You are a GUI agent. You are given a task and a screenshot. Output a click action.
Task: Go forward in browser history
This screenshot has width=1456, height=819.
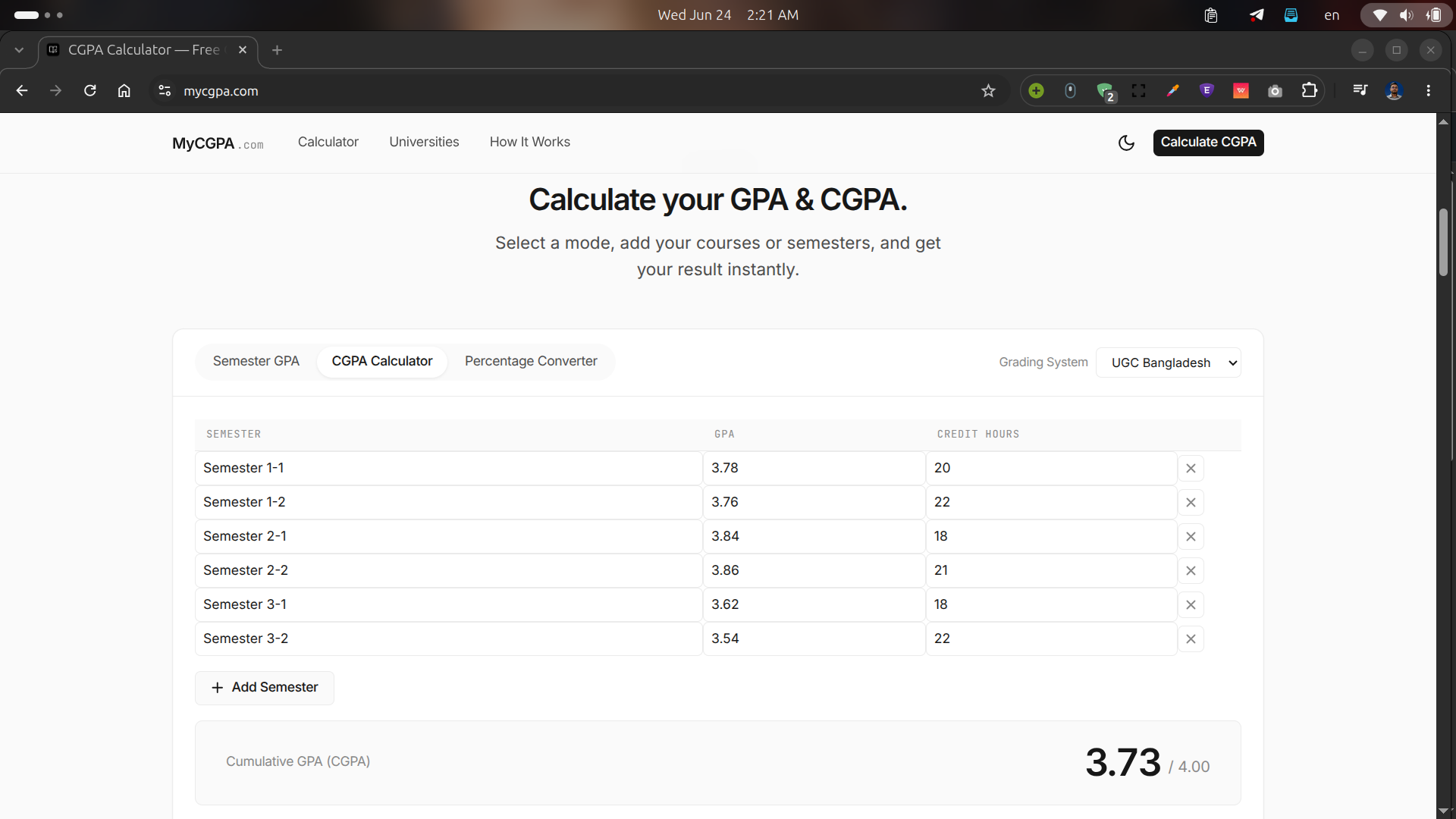tap(55, 91)
